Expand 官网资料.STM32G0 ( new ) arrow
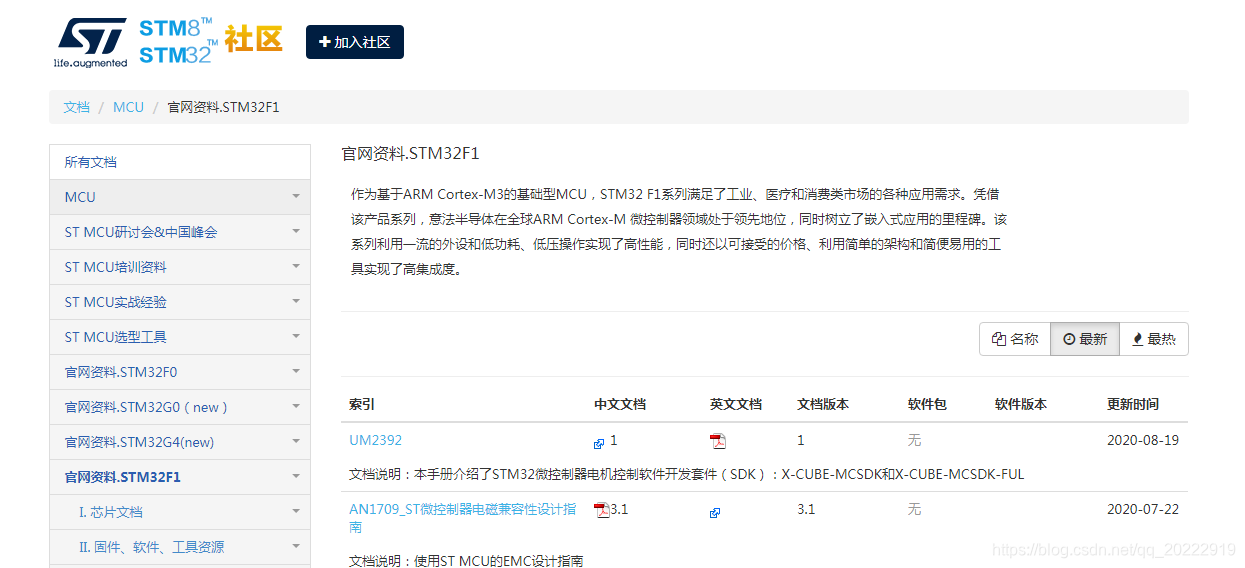This screenshot has width=1245, height=568. coord(296,406)
